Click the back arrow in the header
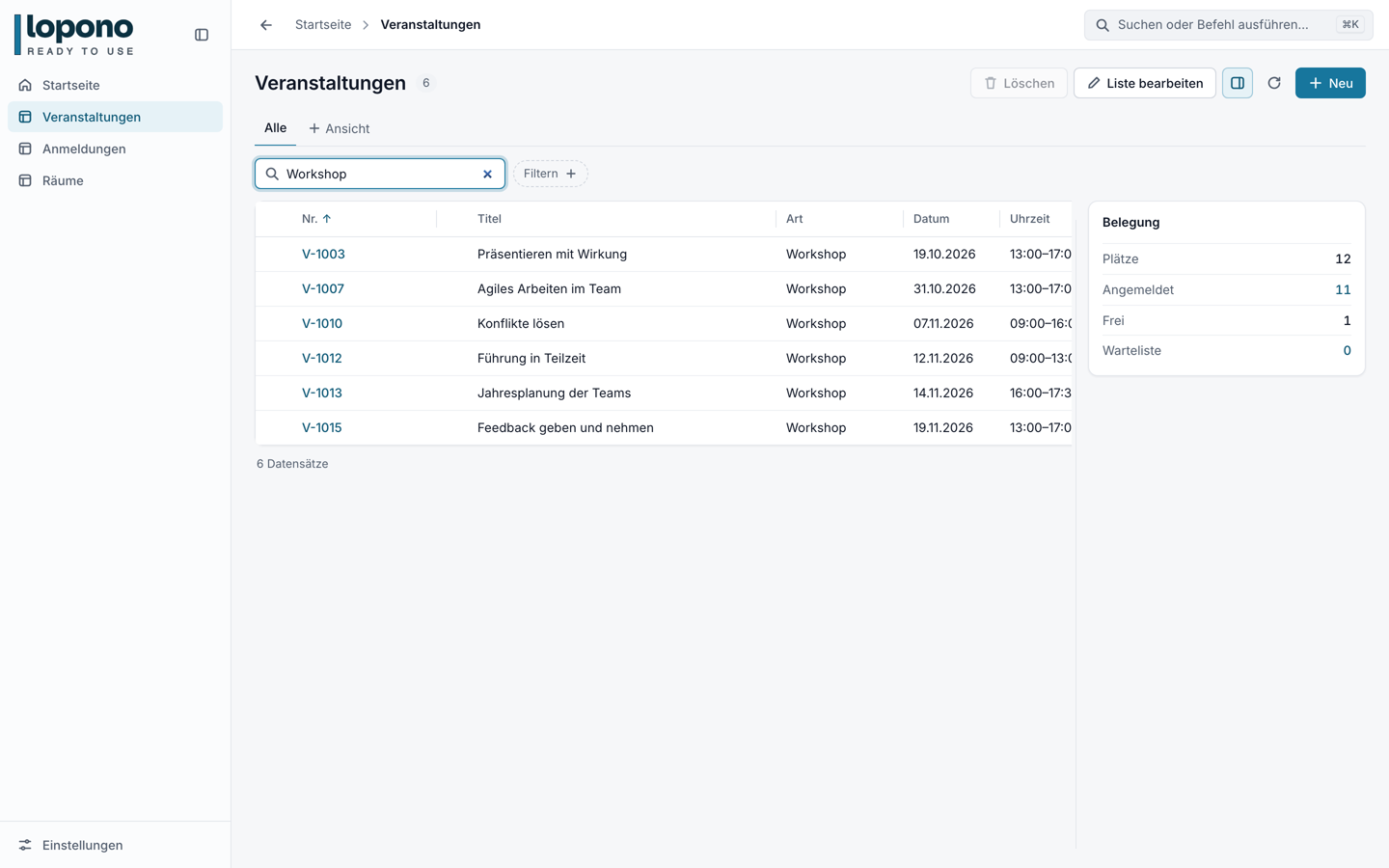The image size is (1389, 868). coord(266,25)
